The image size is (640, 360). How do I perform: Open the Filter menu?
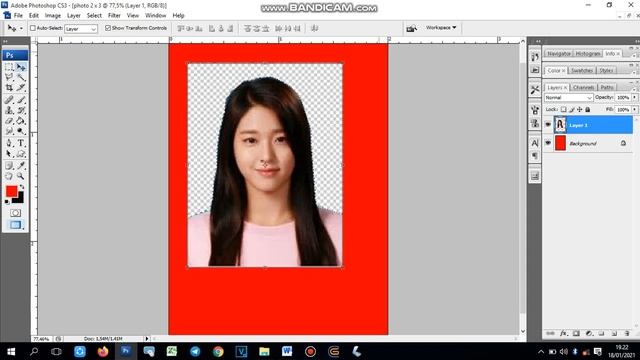(114, 16)
